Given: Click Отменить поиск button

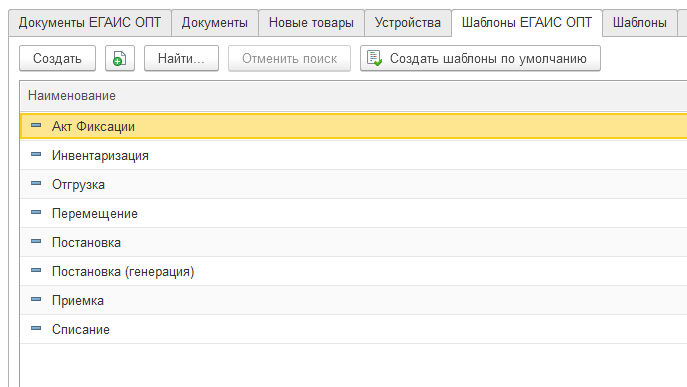Looking at the screenshot, I should (x=289, y=58).
